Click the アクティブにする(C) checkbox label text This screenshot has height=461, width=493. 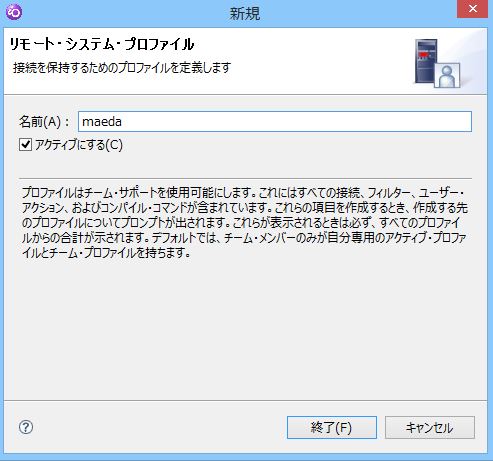click(79, 145)
